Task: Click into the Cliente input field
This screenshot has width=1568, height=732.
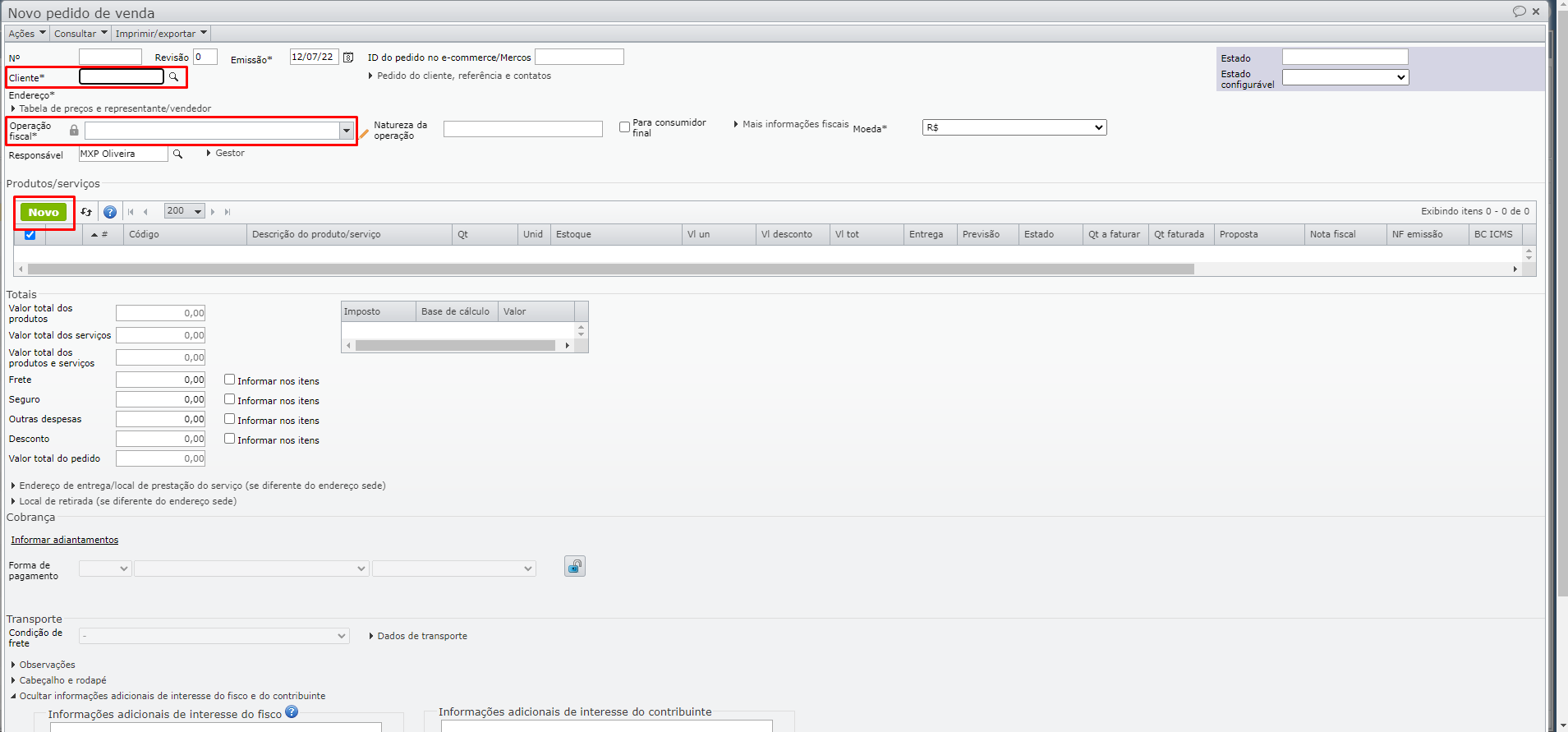Action: click(x=122, y=76)
